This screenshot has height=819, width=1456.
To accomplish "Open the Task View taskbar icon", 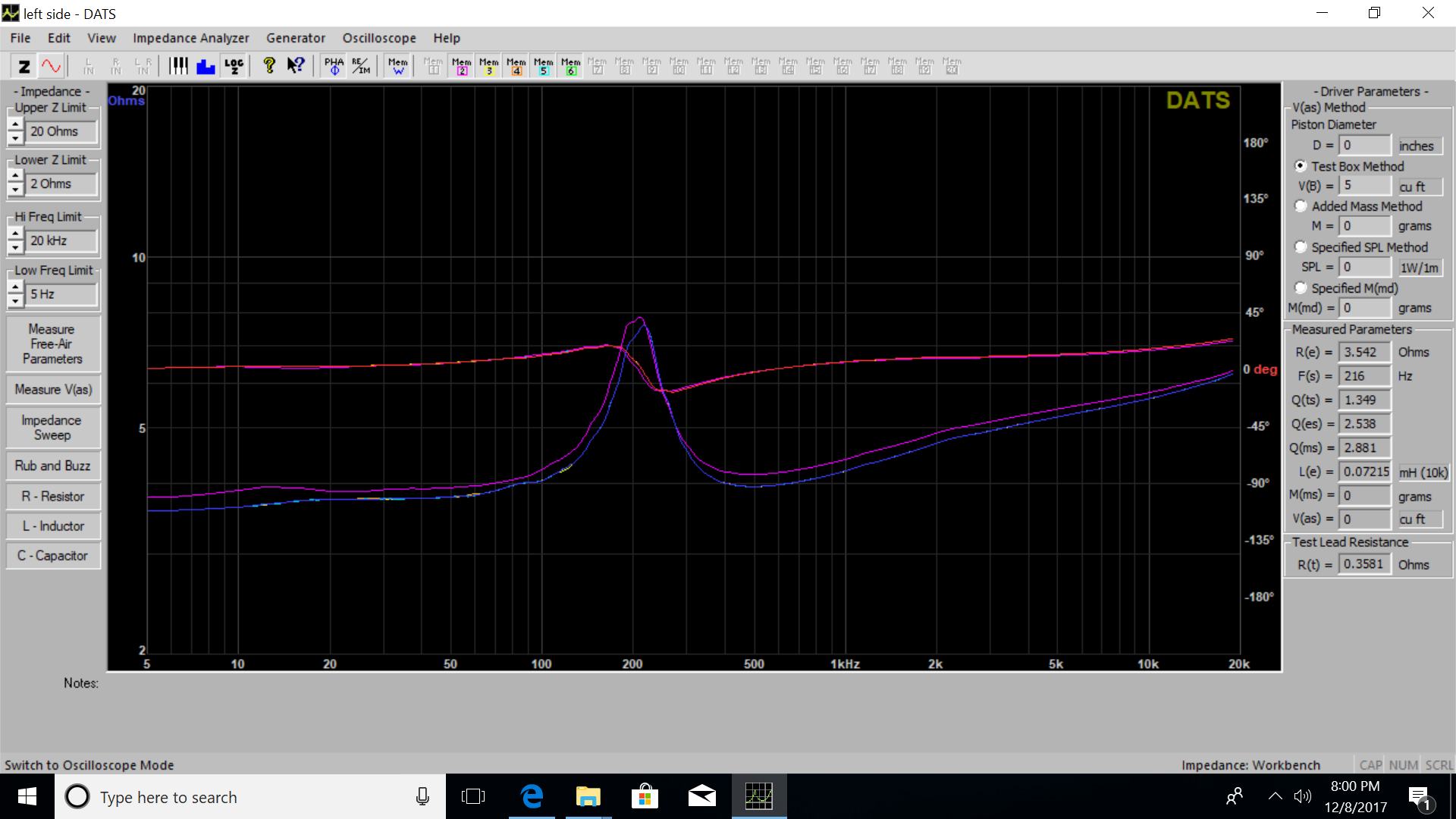I will pos(473,796).
